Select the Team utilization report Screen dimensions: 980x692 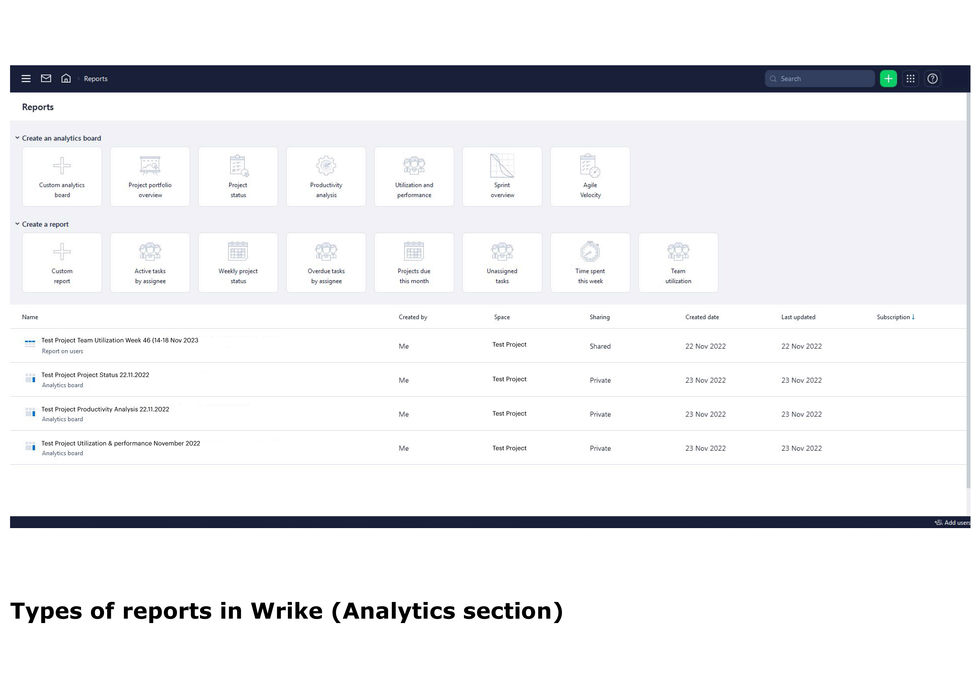679,263
